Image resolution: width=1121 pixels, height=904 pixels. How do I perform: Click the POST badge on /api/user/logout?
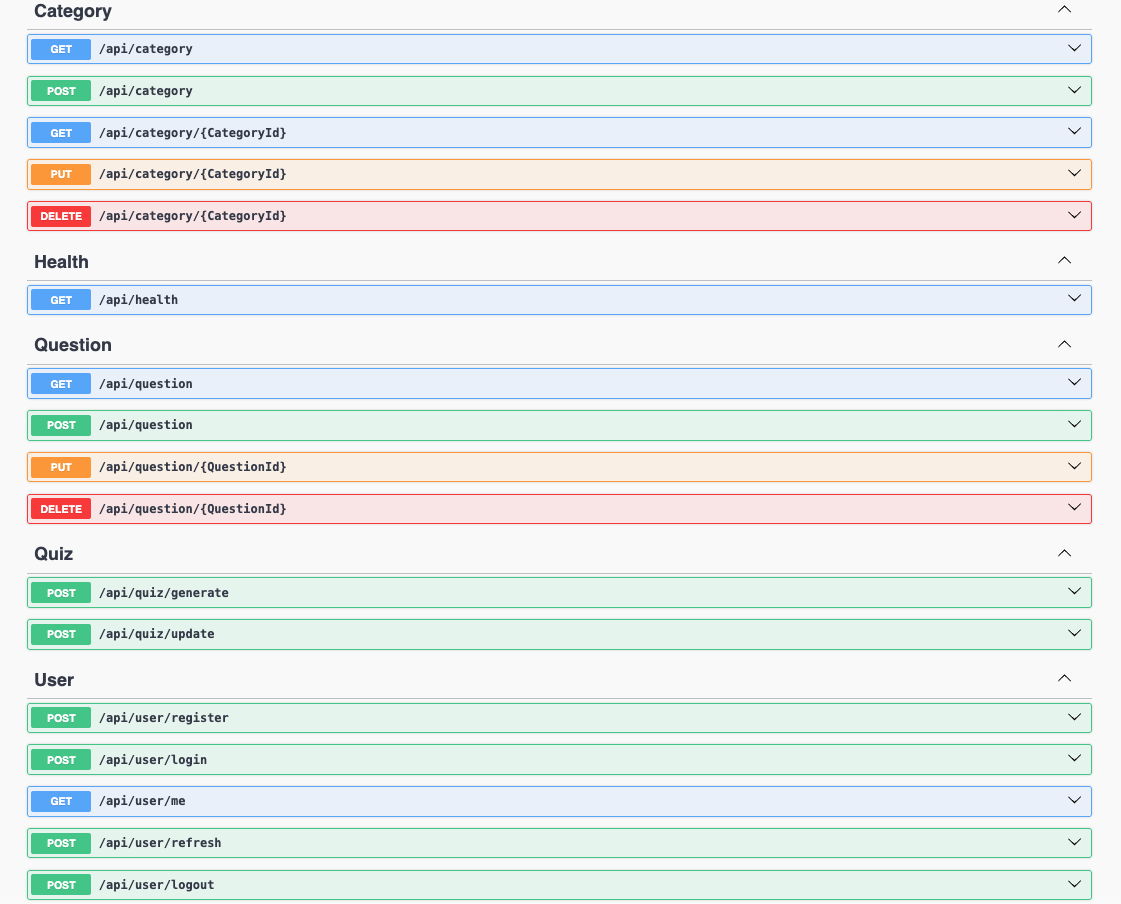pyautogui.click(x=60, y=884)
